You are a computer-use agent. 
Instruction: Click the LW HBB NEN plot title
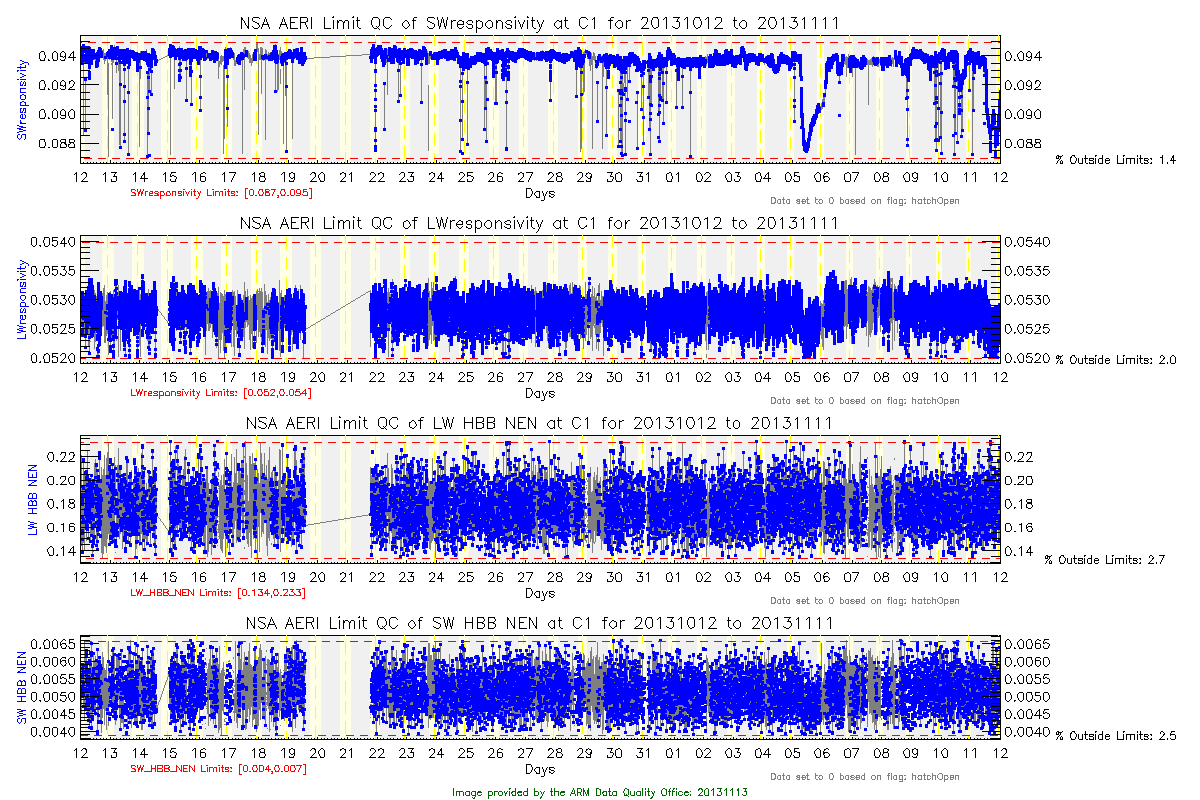coord(539,423)
